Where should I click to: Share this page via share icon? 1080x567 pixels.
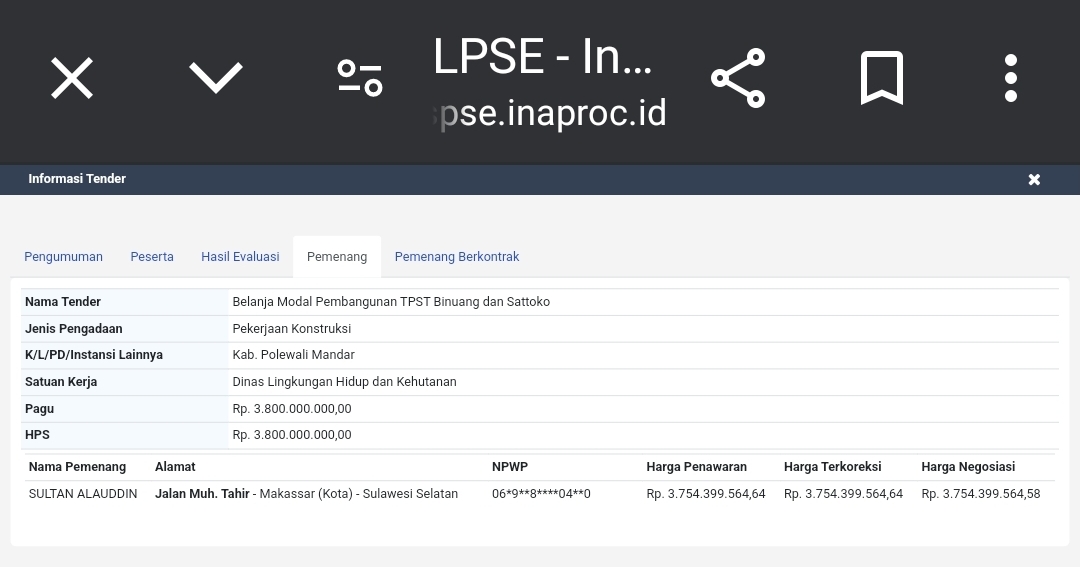pos(738,78)
